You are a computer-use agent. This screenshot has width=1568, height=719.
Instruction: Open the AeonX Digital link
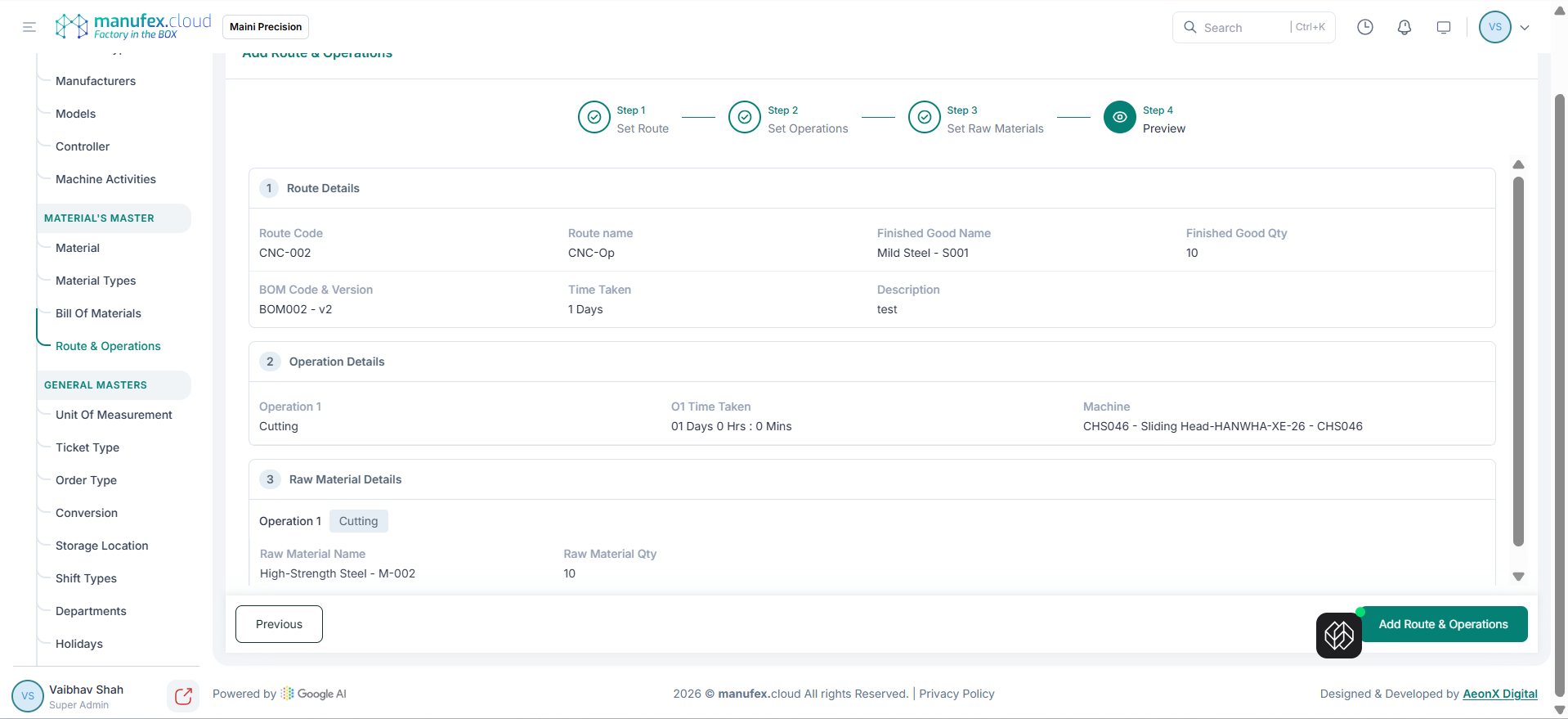[x=1499, y=694]
